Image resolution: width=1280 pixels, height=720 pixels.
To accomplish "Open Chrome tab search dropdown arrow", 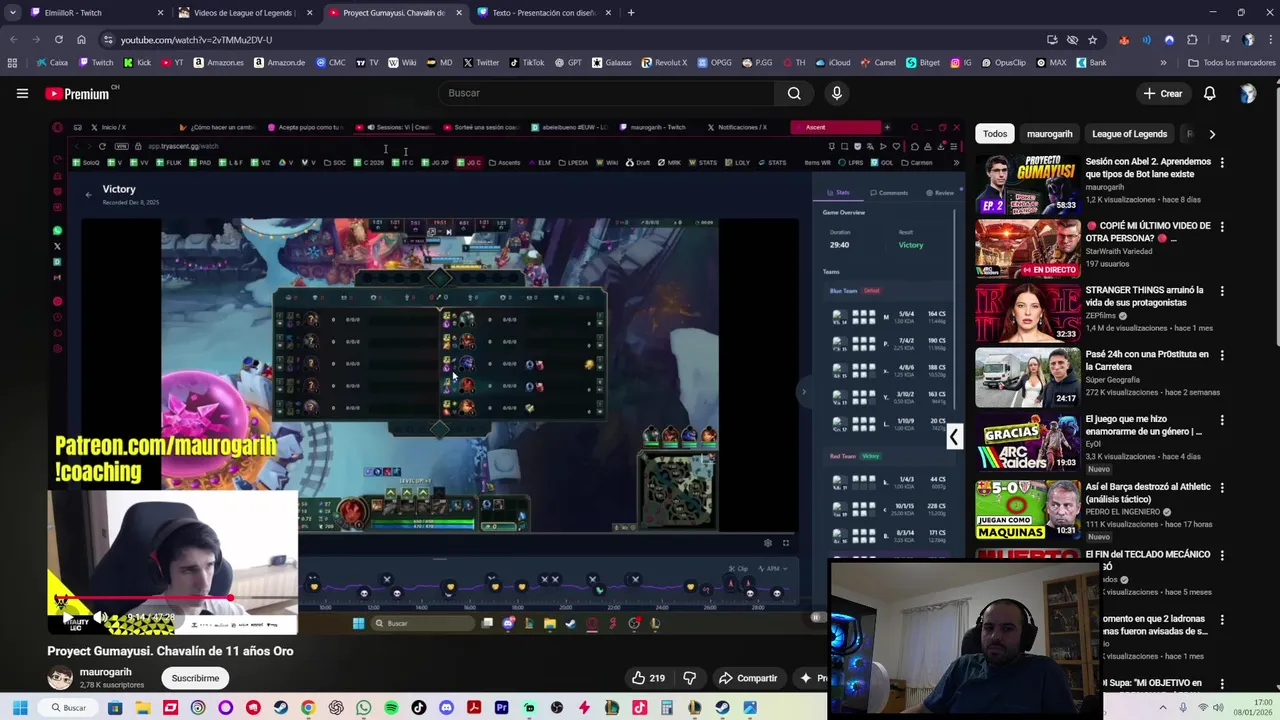I will (x=12, y=13).
